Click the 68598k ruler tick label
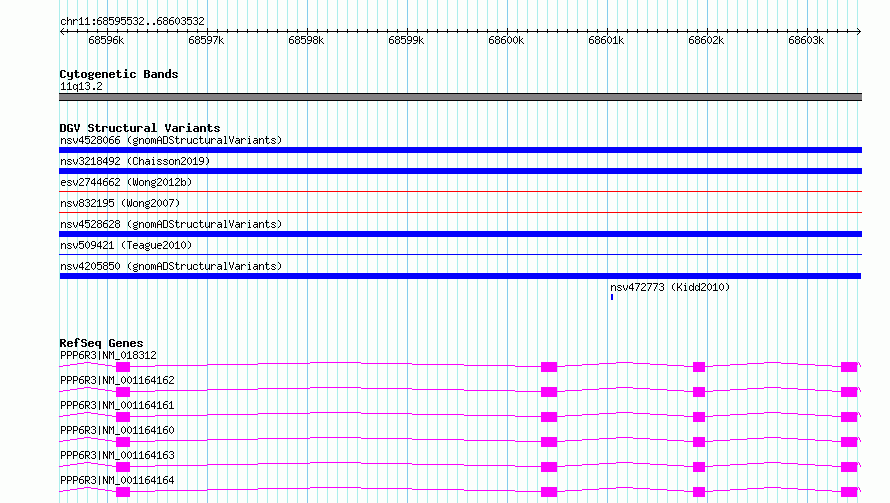 click(x=306, y=40)
